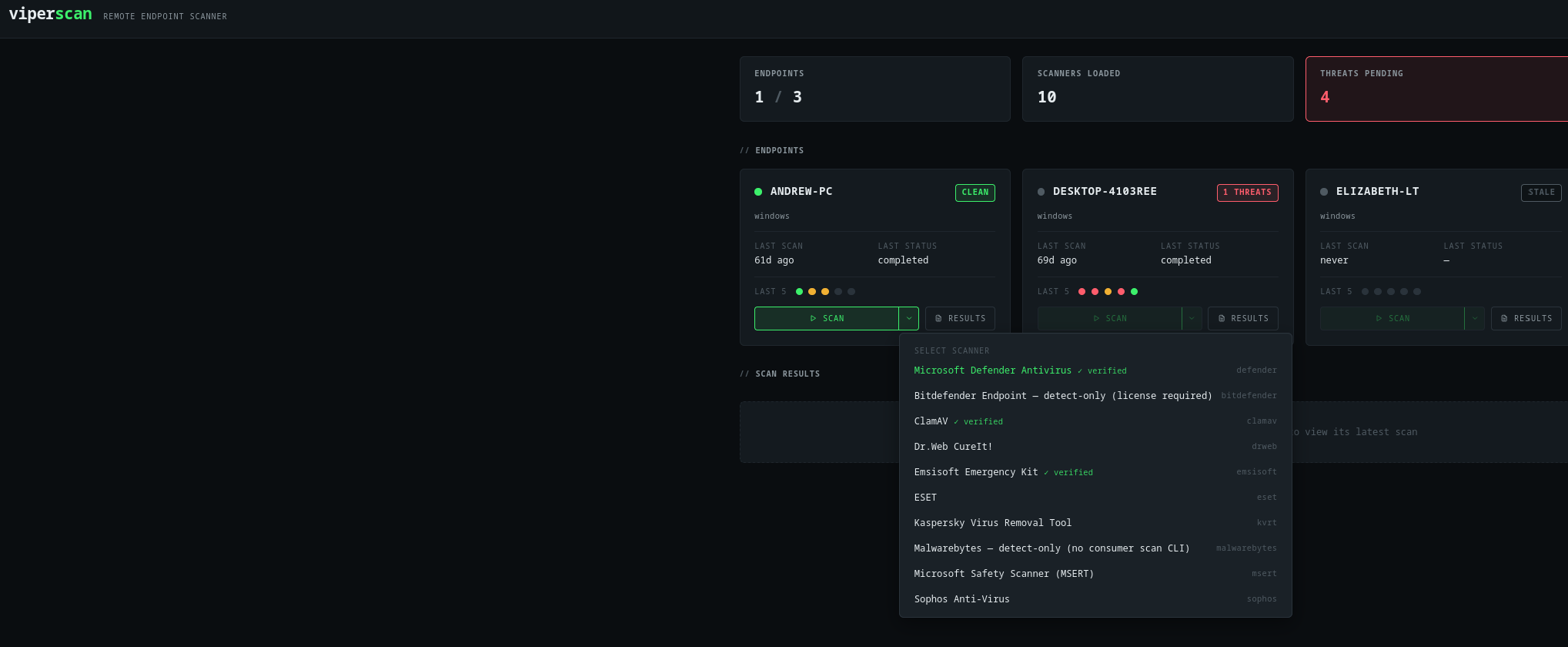1568x647 pixels.
Task: Click the green online status dot on ANDREW-PC
Action: click(x=758, y=192)
